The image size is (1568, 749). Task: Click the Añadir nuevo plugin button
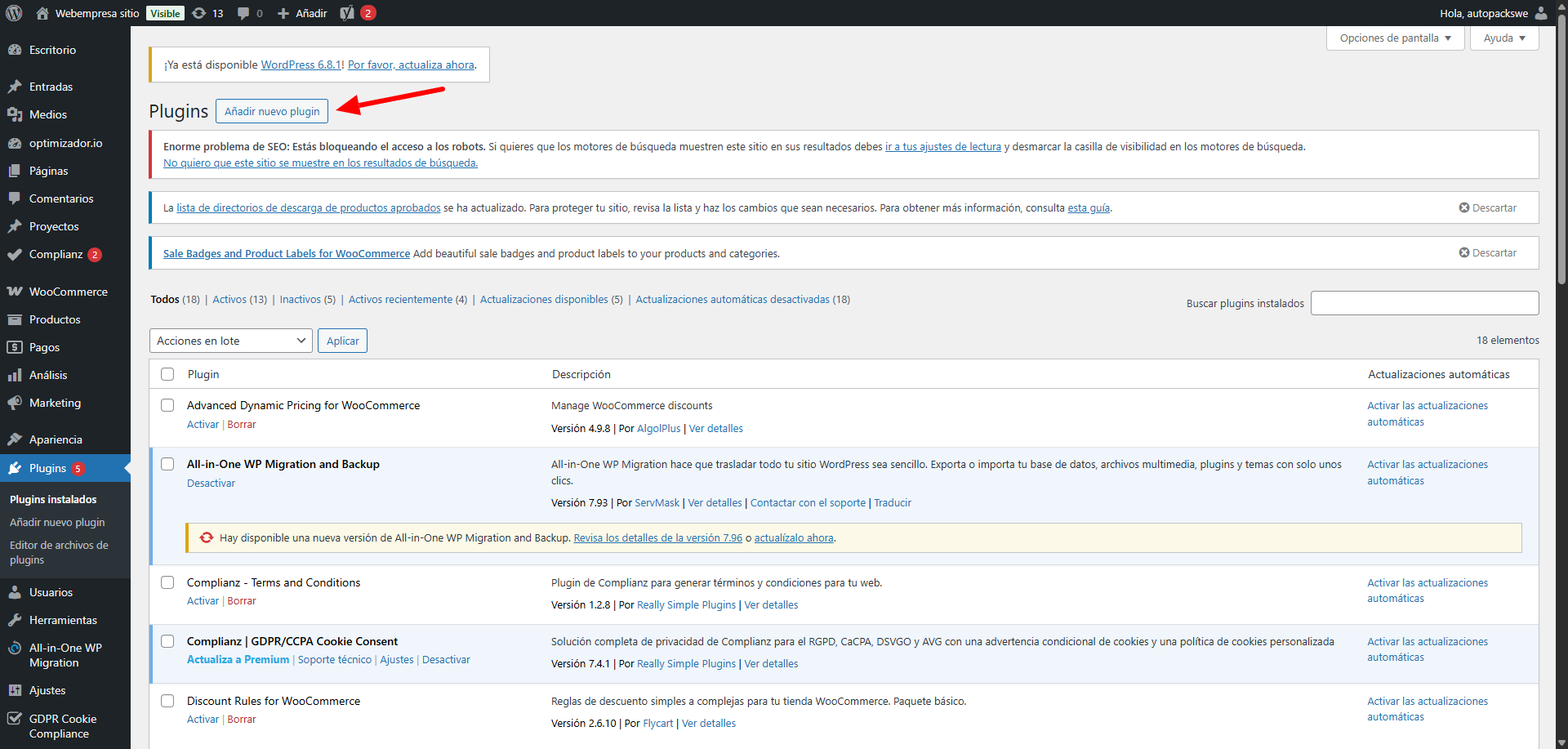point(272,111)
